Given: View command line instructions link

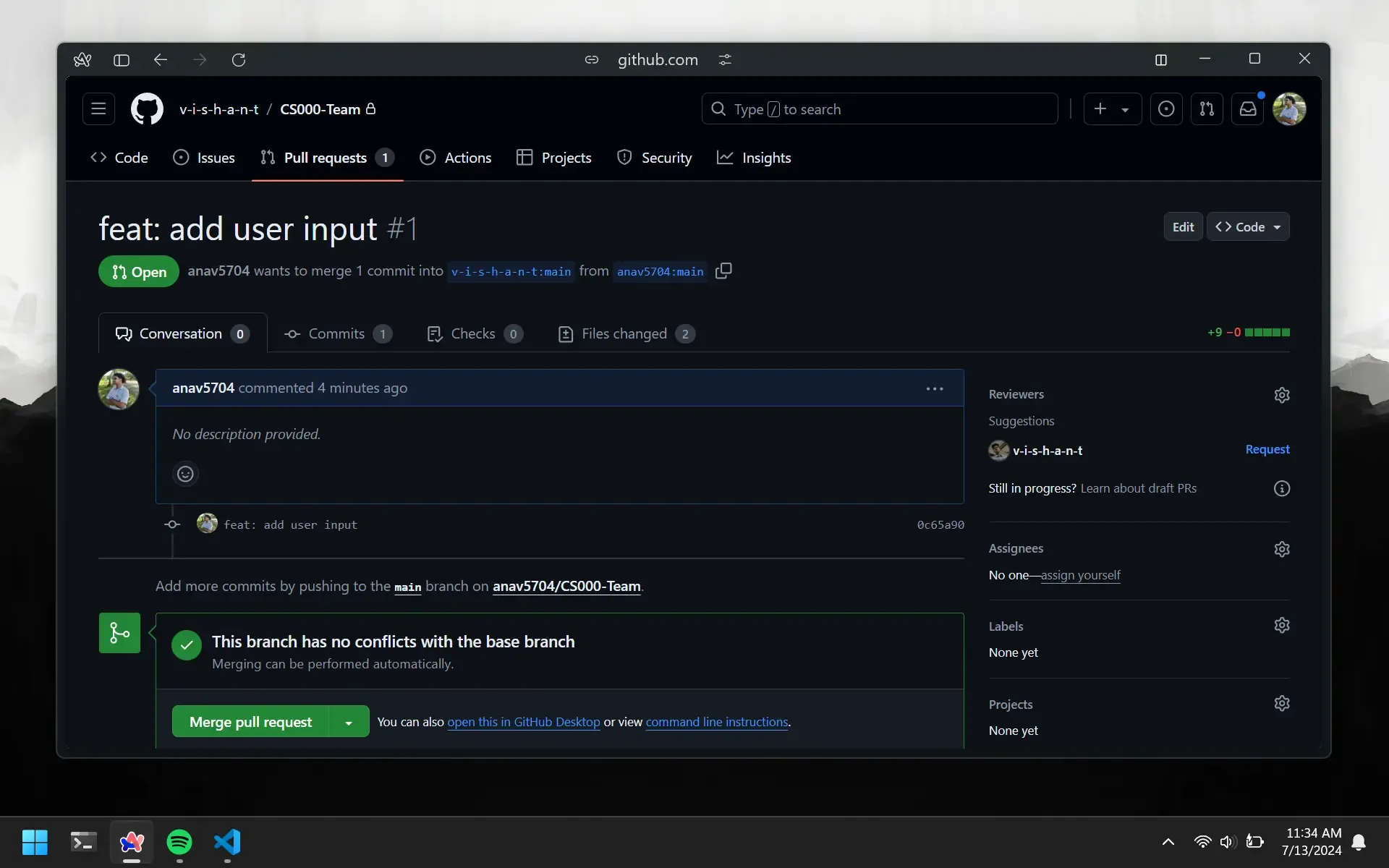Looking at the screenshot, I should coord(717,722).
